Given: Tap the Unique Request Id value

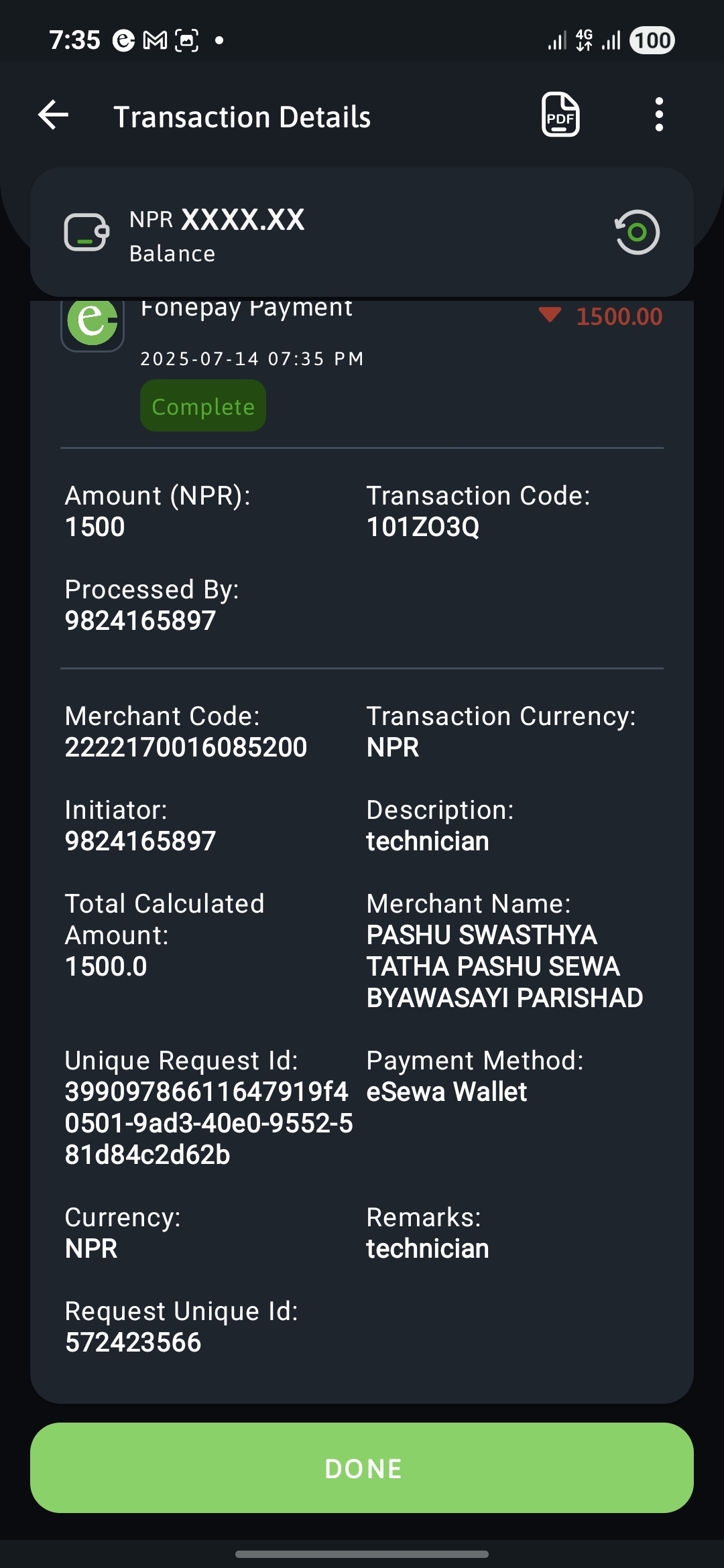Looking at the screenshot, I should tap(208, 1123).
